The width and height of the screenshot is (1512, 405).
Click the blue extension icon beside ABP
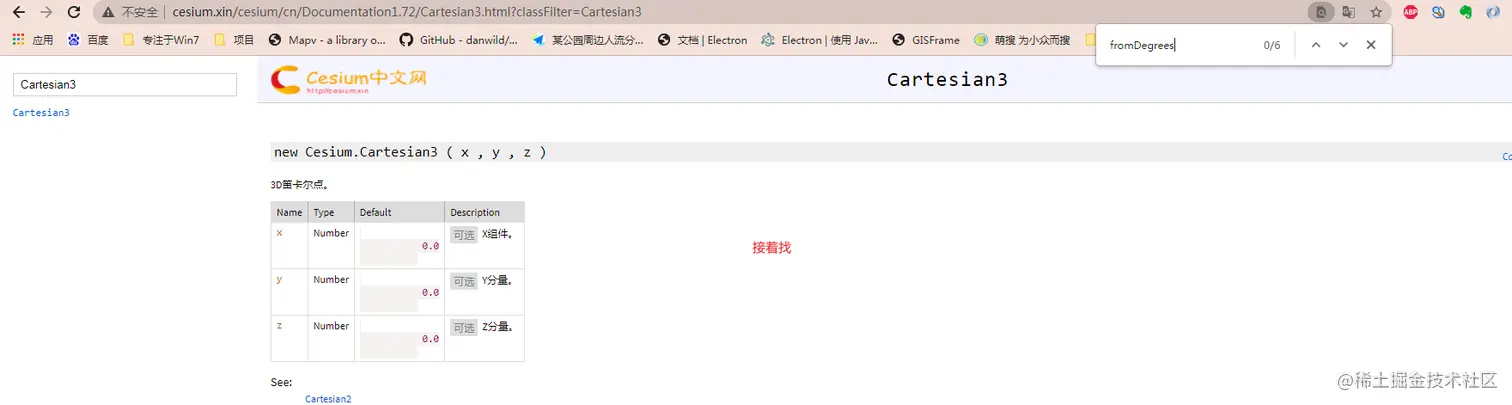(1439, 12)
